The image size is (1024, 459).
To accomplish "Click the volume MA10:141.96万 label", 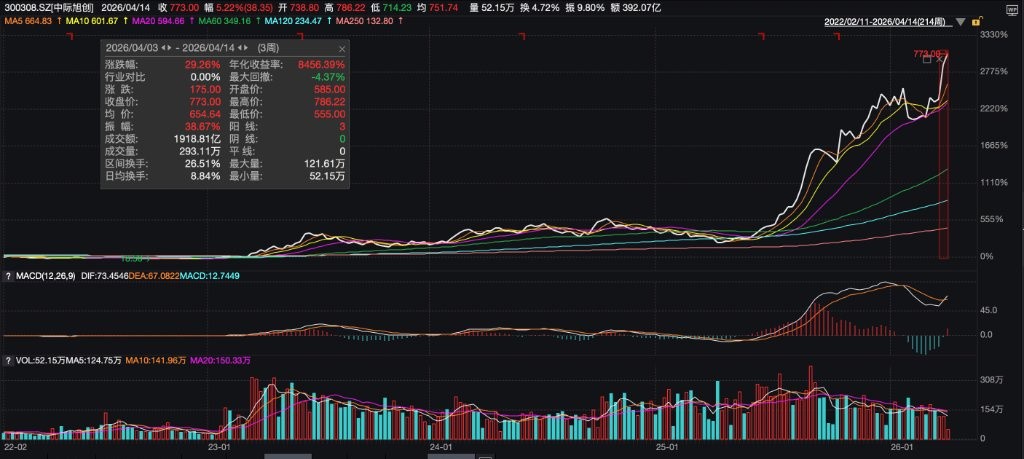I will coord(153,360).
